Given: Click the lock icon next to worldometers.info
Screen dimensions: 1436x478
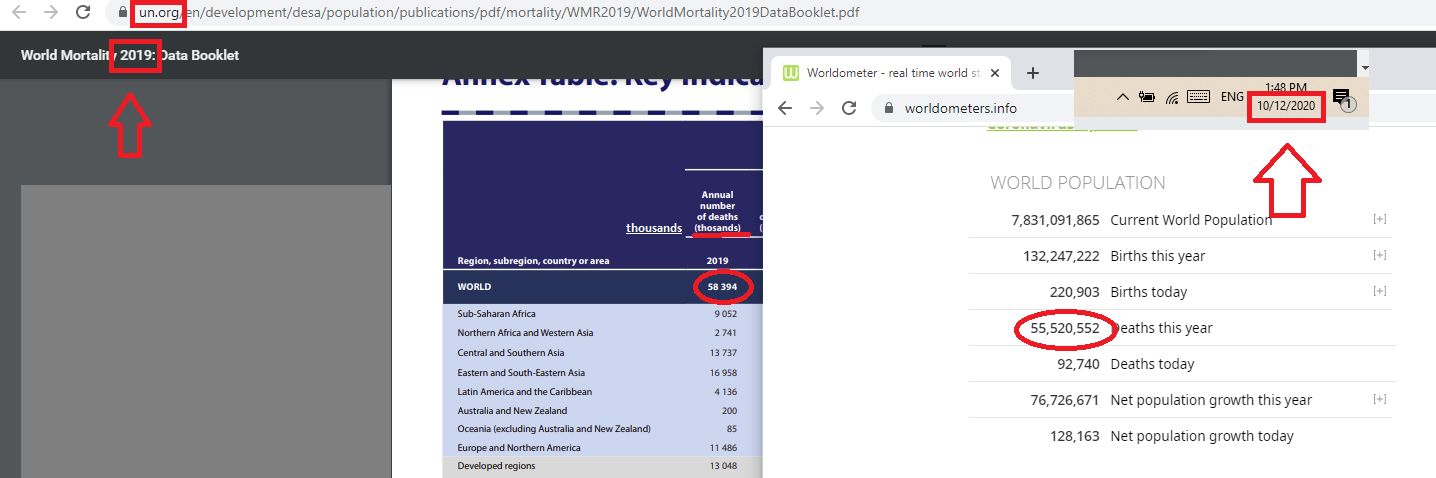Looking at the screenshot, I should coord(887,108).
